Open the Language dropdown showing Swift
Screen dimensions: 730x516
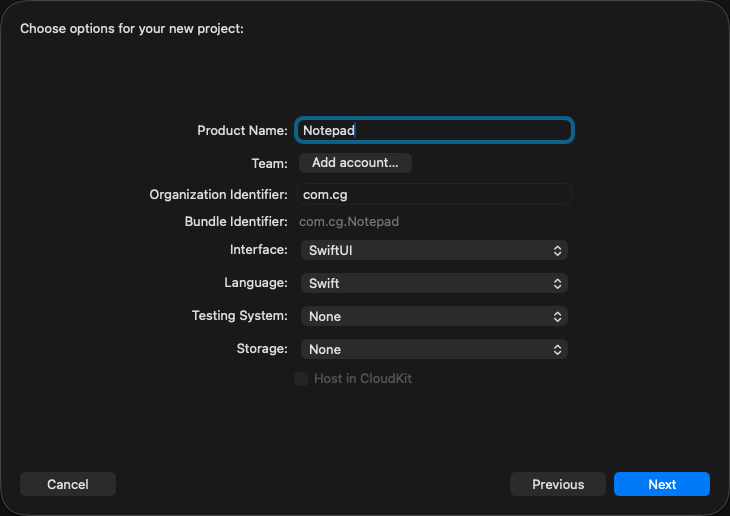click(x=434, y=283)
